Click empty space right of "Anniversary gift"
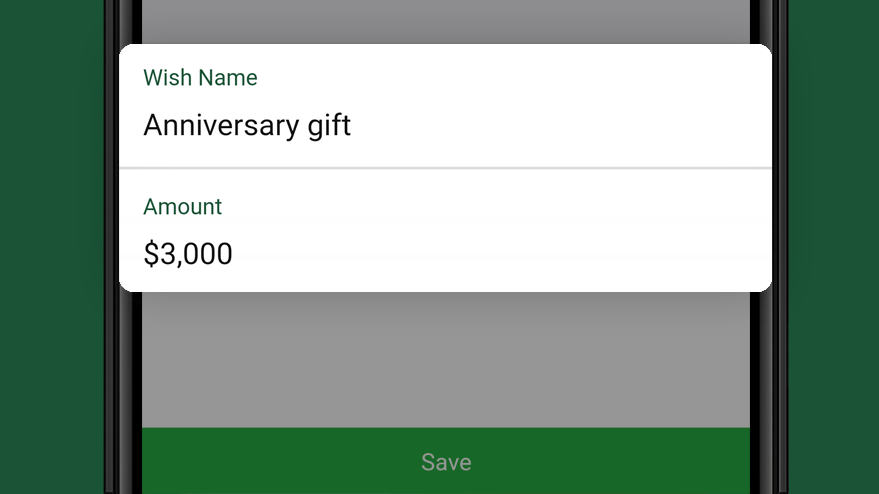This screenshot has height=494, width=879. (561, 126)
